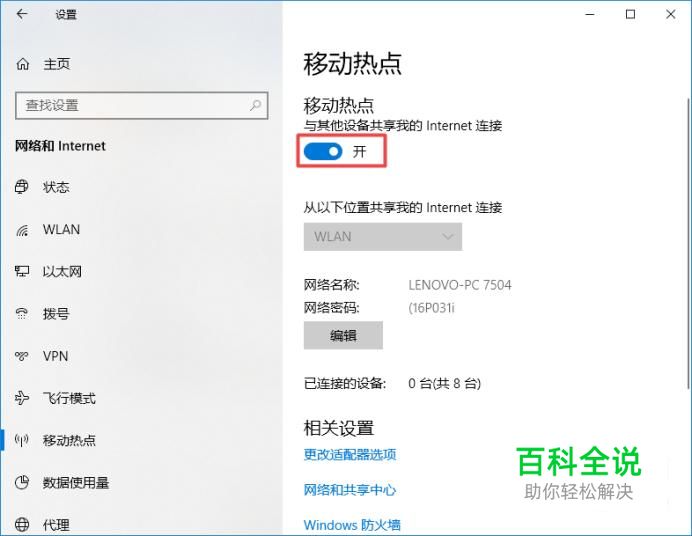Focus the 查找设置 search field
This screenshot has height=536, width=692.
[x=142, y=105]
